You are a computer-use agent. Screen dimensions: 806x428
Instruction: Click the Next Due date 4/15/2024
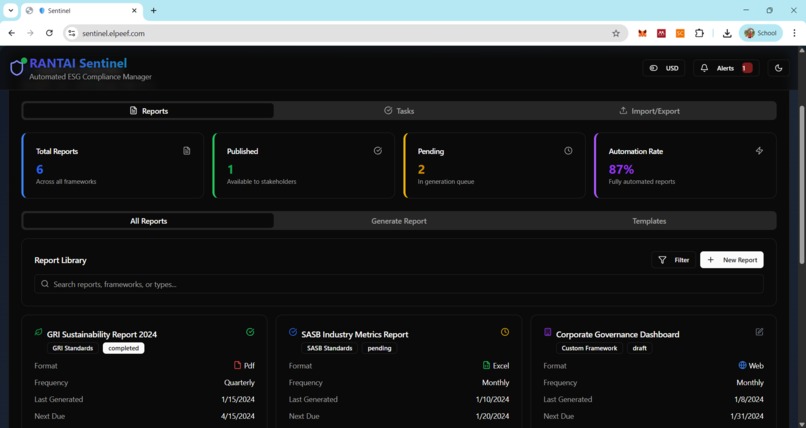(x=237, y=416)
